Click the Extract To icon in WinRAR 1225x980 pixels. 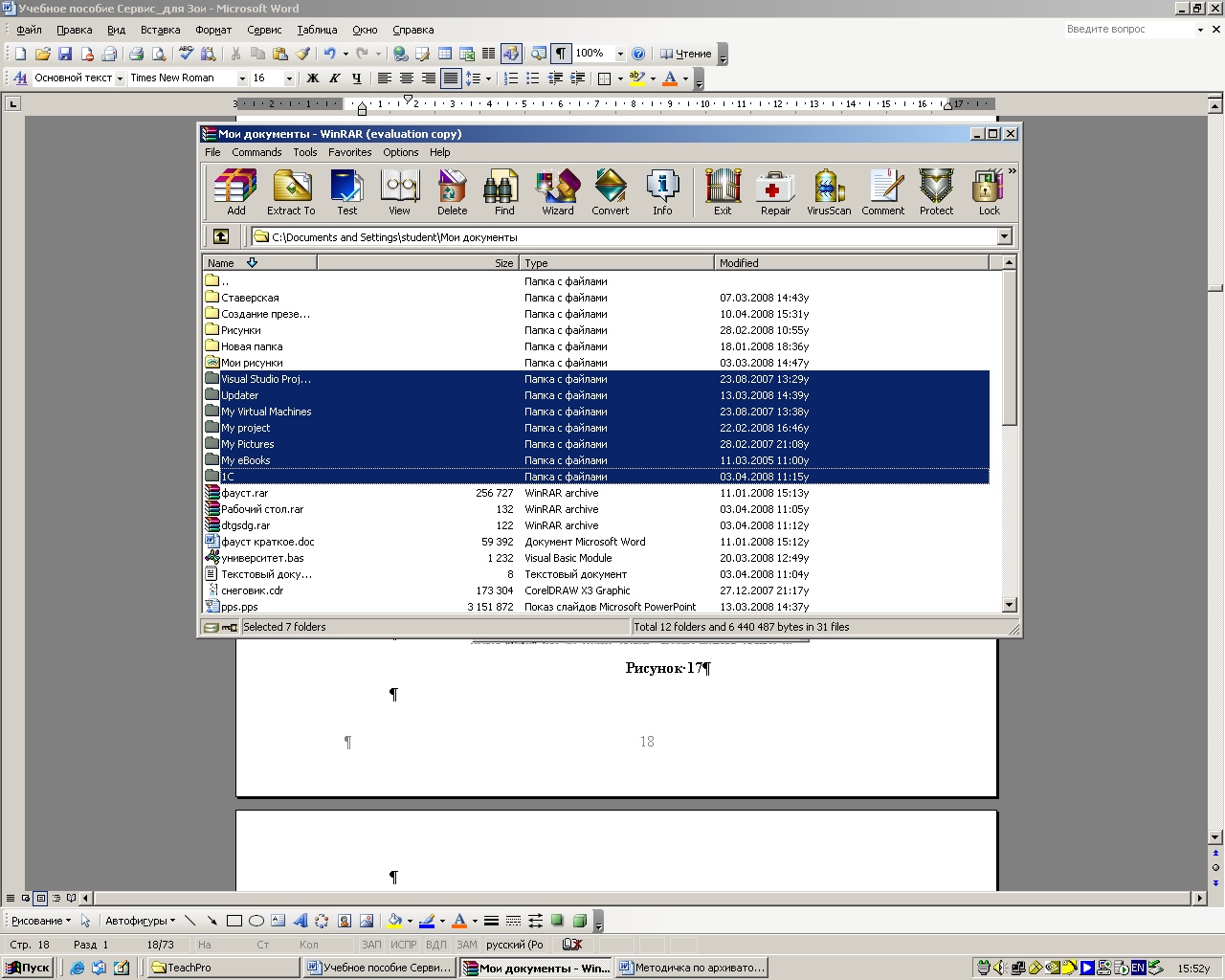point(291,192)
